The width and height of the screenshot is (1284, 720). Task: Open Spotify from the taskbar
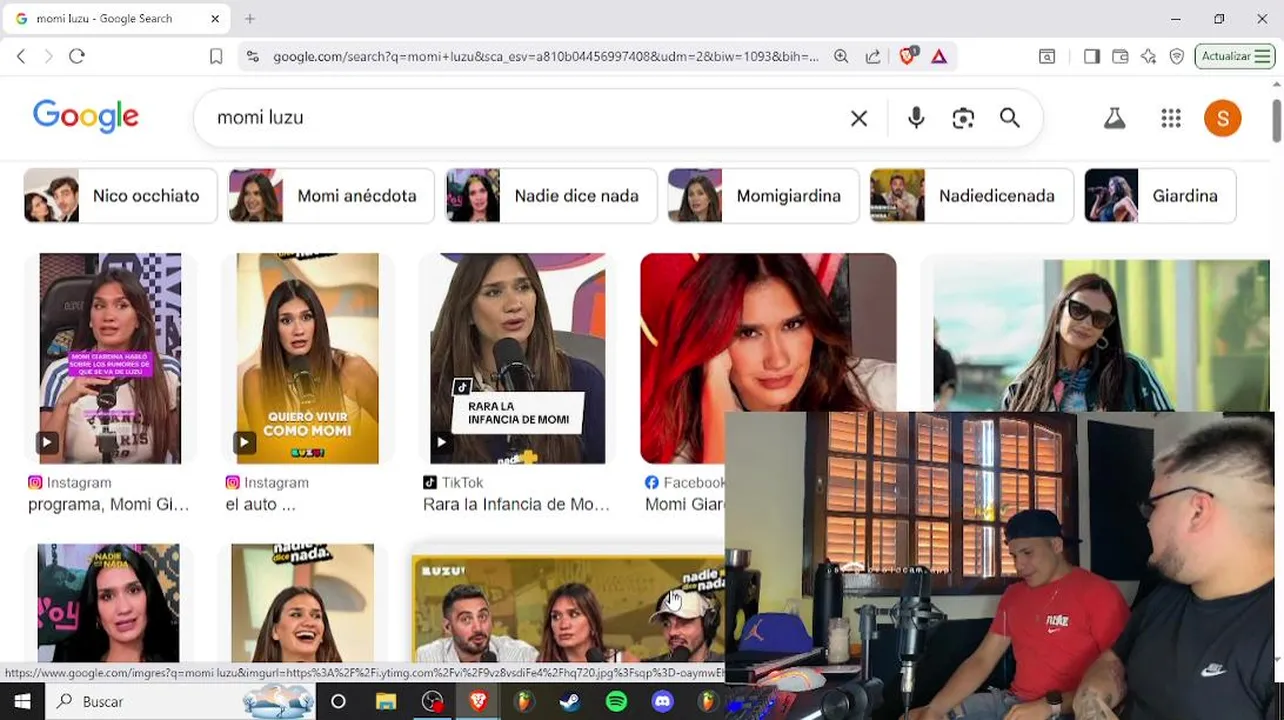[616, 702]
